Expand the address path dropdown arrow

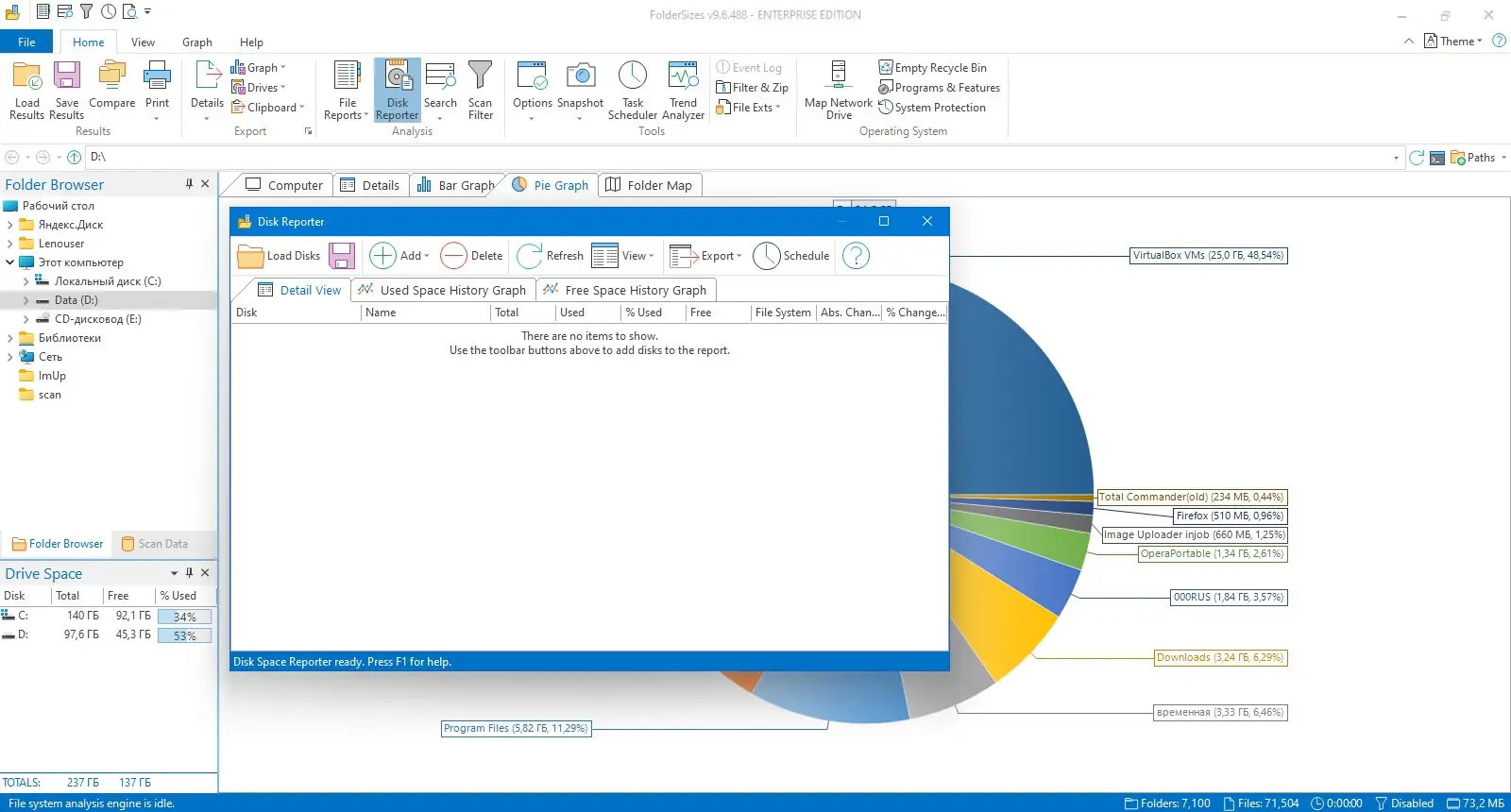(1396, 158)
